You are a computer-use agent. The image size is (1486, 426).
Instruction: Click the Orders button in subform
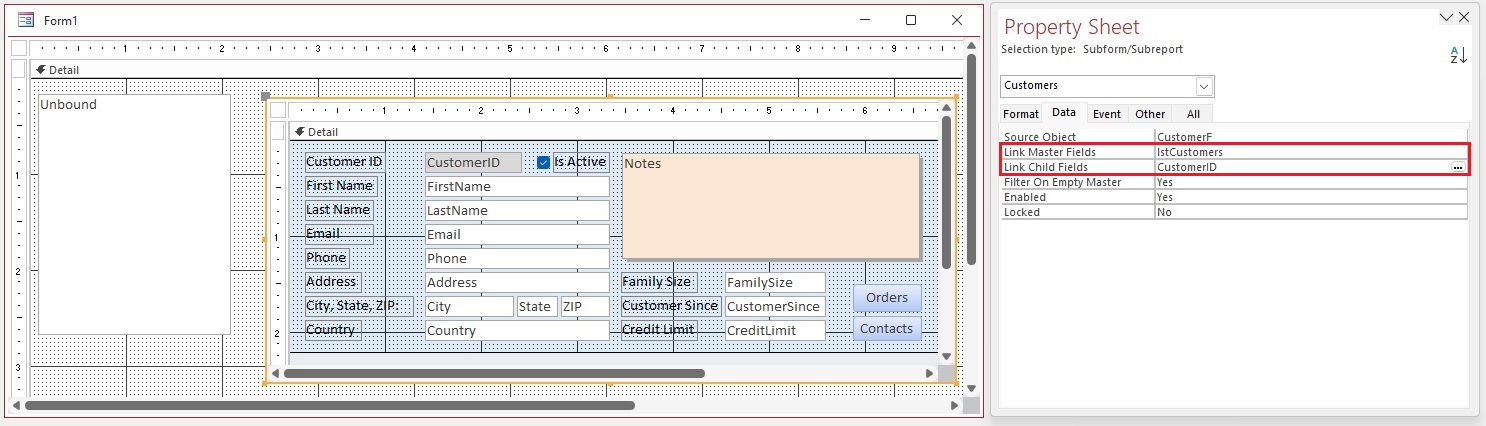tap(886, 297)
